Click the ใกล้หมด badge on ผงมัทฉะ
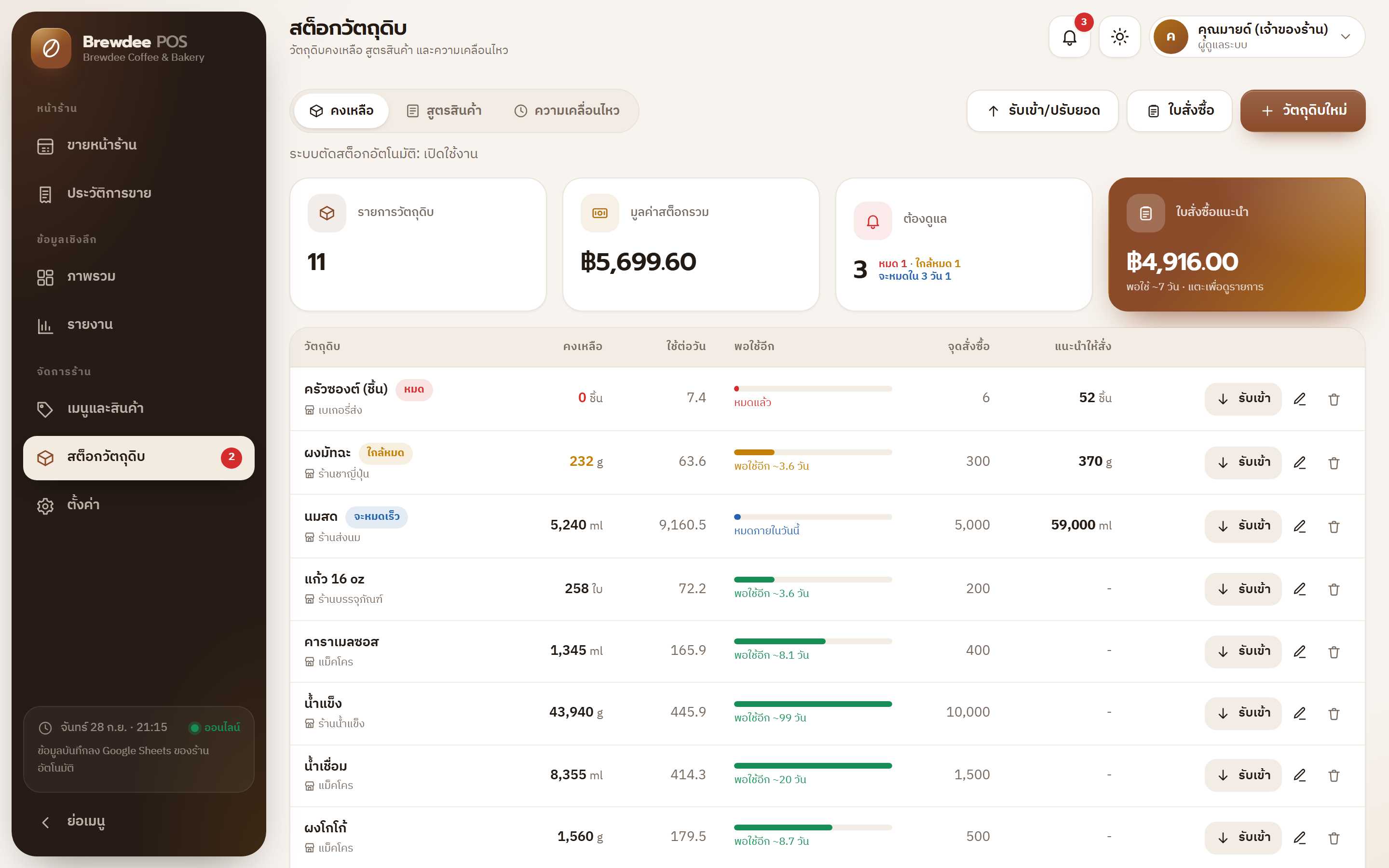The image size is (1389, 868). coord(385,453)
